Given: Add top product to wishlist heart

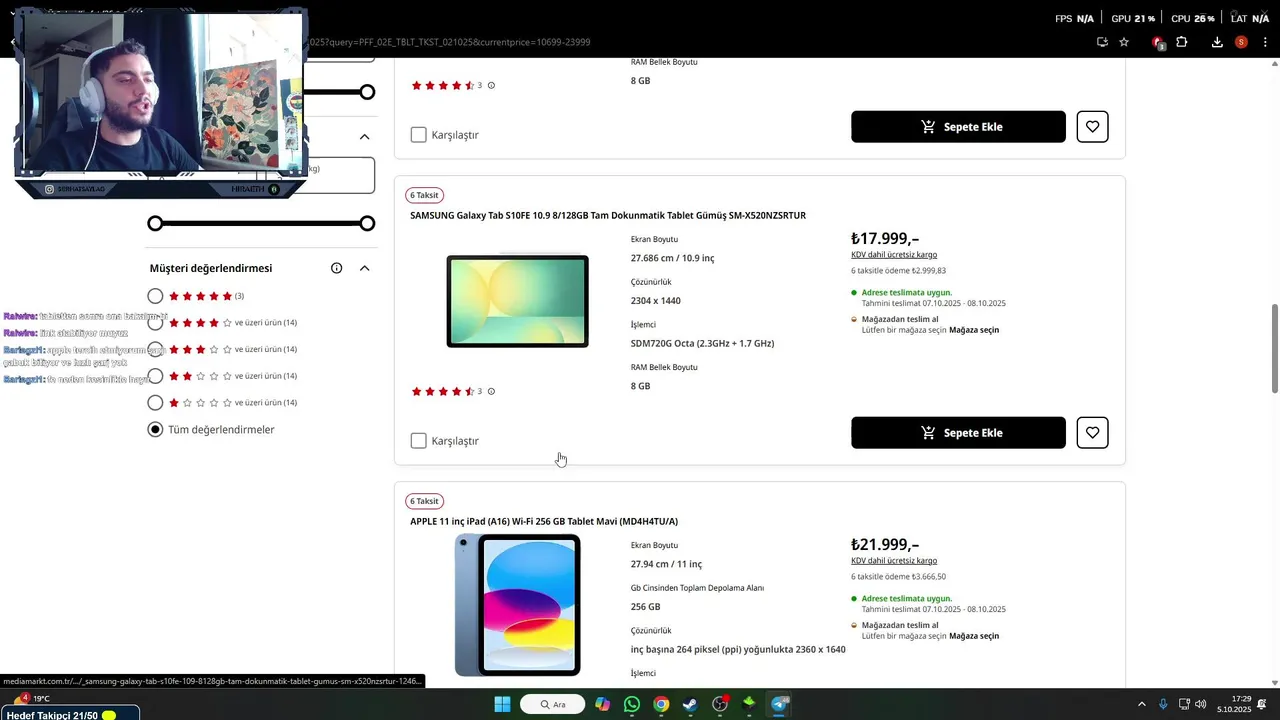Looking at the screenshot, I should [x=1092, y=127].
